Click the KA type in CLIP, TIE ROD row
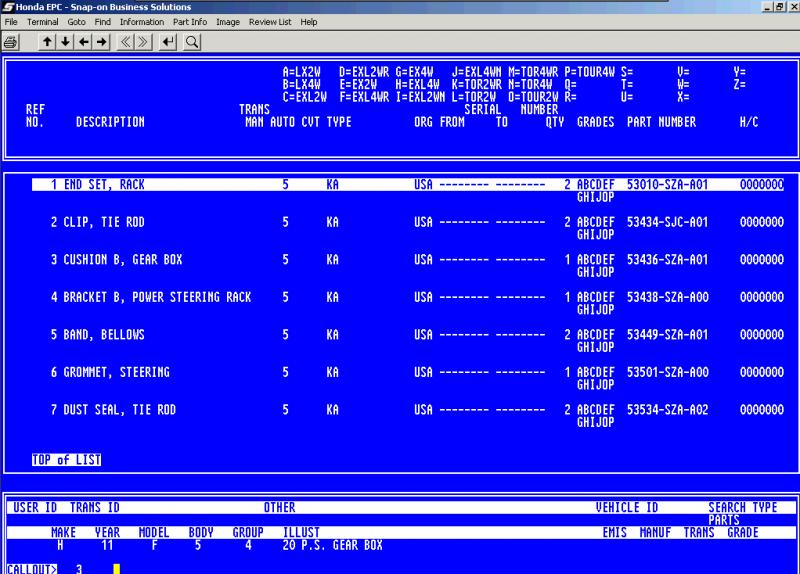The height and width of the screenshot is (574, 800). 333,222
